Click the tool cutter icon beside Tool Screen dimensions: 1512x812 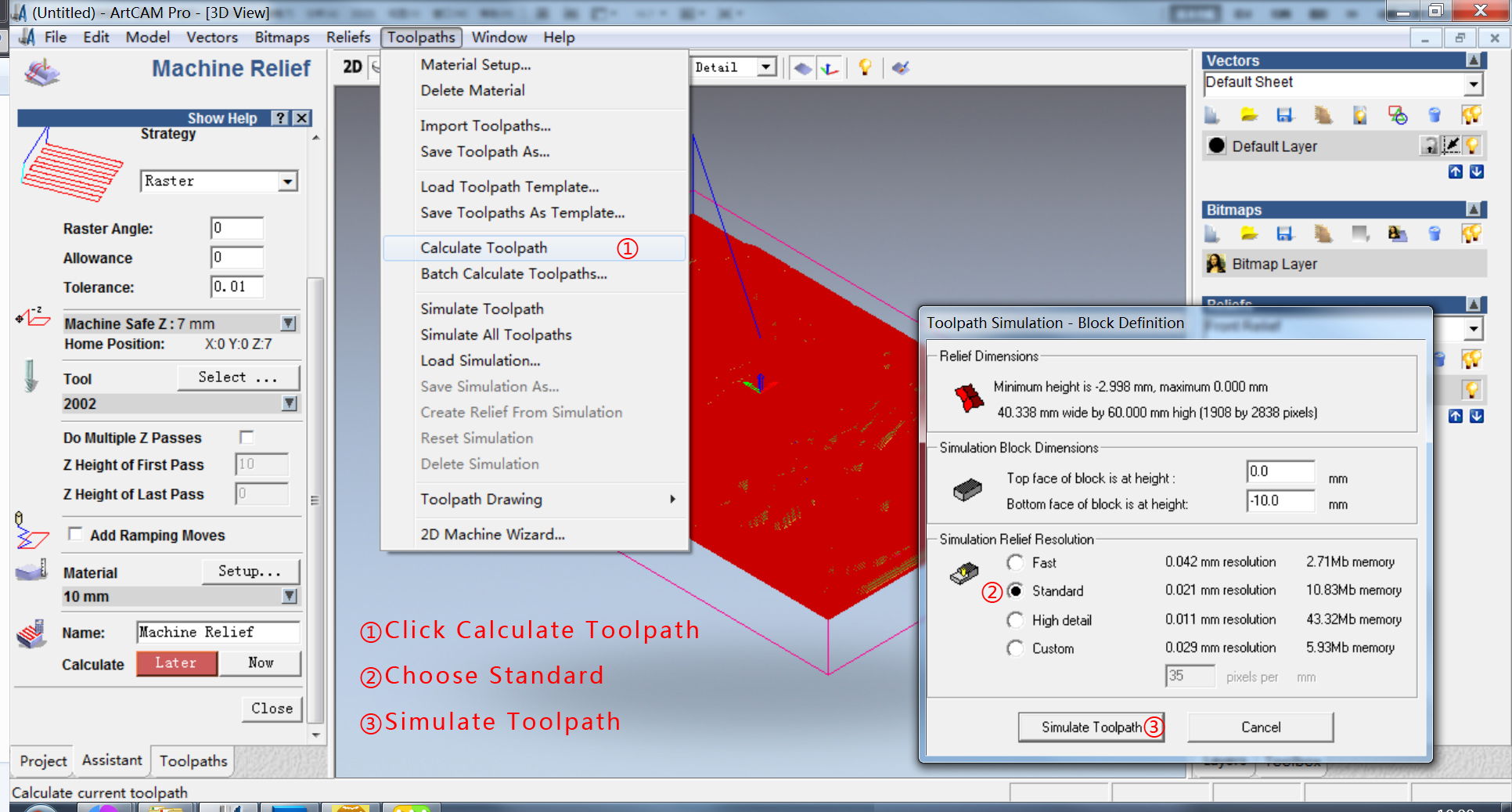coord(31,376)
